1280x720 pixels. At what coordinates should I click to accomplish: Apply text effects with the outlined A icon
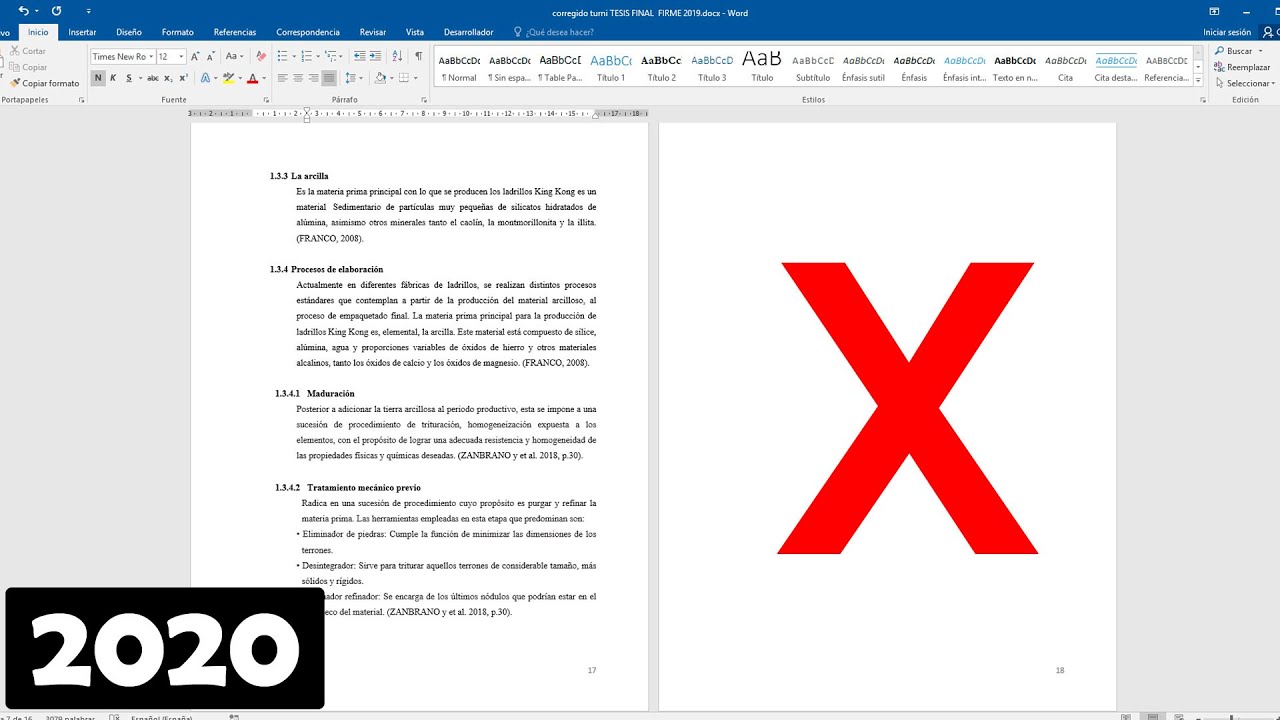click(x=204, y=78)
